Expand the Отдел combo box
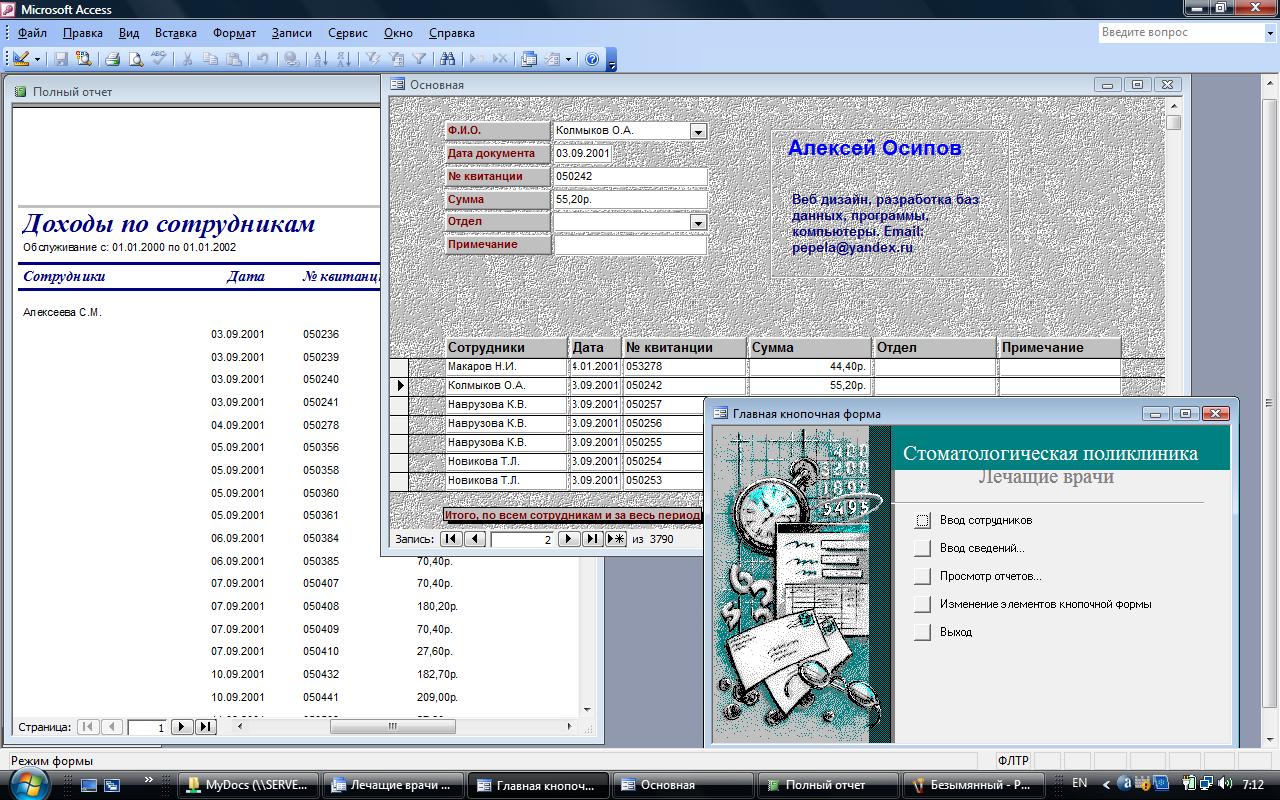This screenshot has height=800, width=1280. 698,223
